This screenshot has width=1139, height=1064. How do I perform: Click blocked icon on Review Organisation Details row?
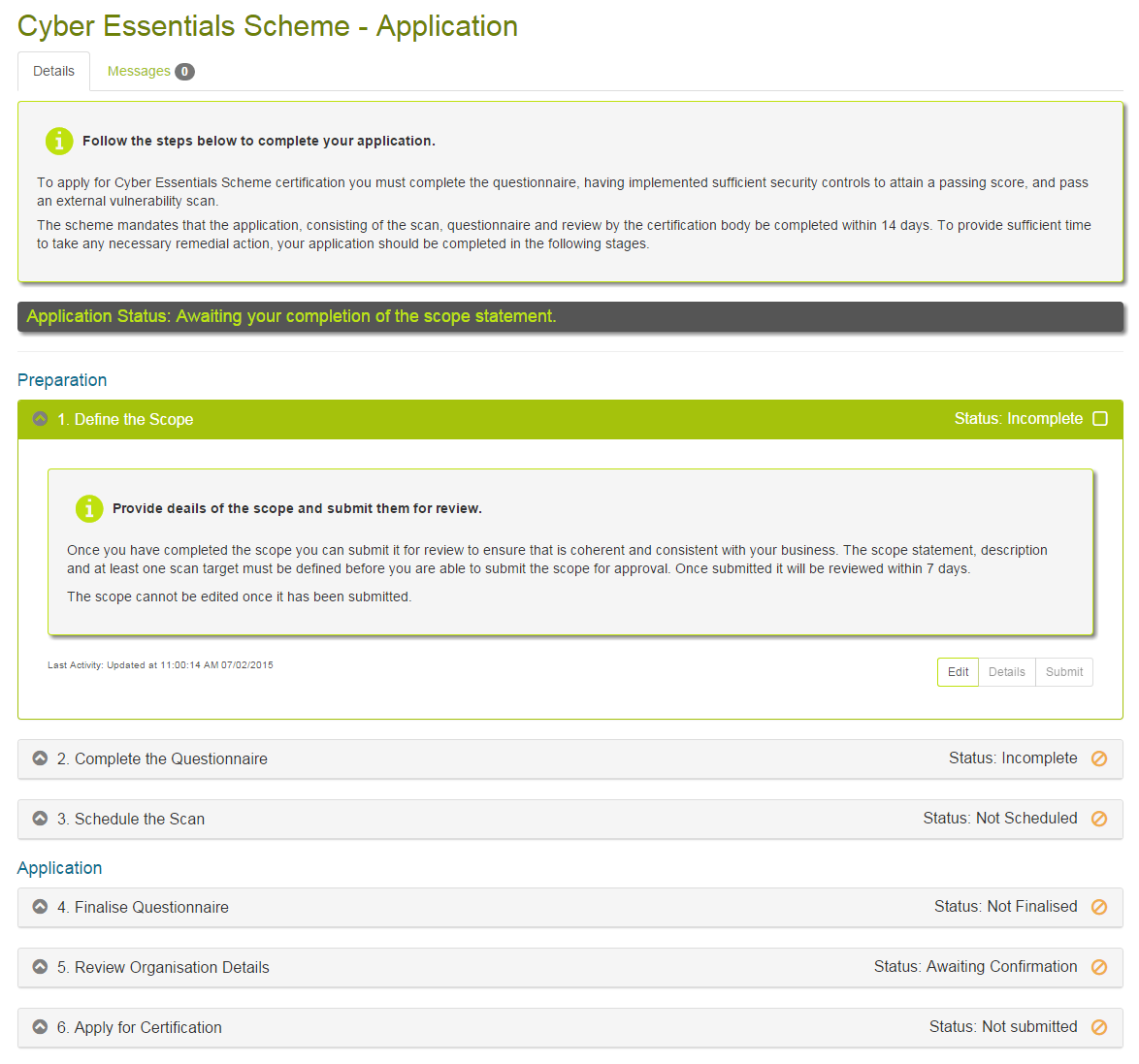(1099, 967)
